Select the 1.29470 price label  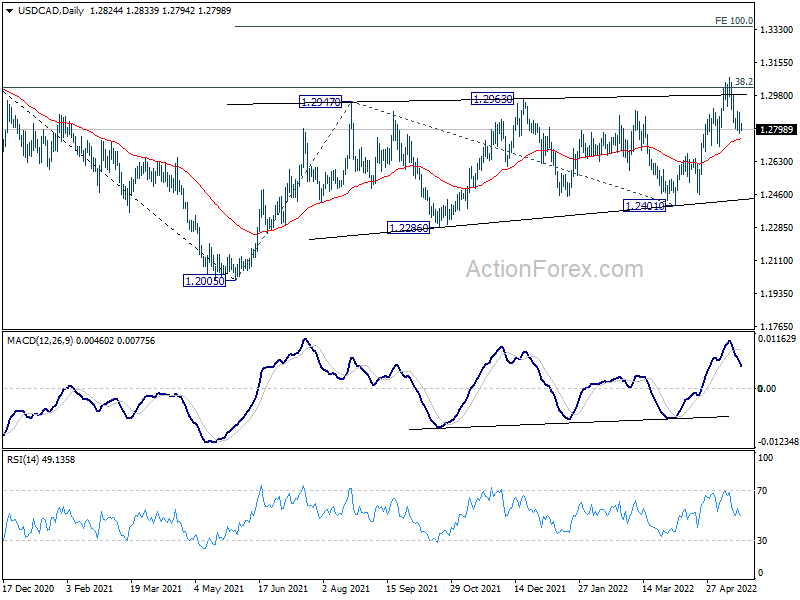point(321,102)
